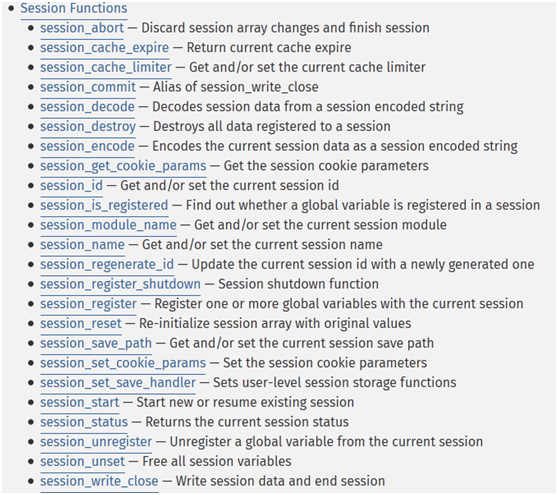
Task: Go to session_get_cookie_params page
Action: (123, 166)
